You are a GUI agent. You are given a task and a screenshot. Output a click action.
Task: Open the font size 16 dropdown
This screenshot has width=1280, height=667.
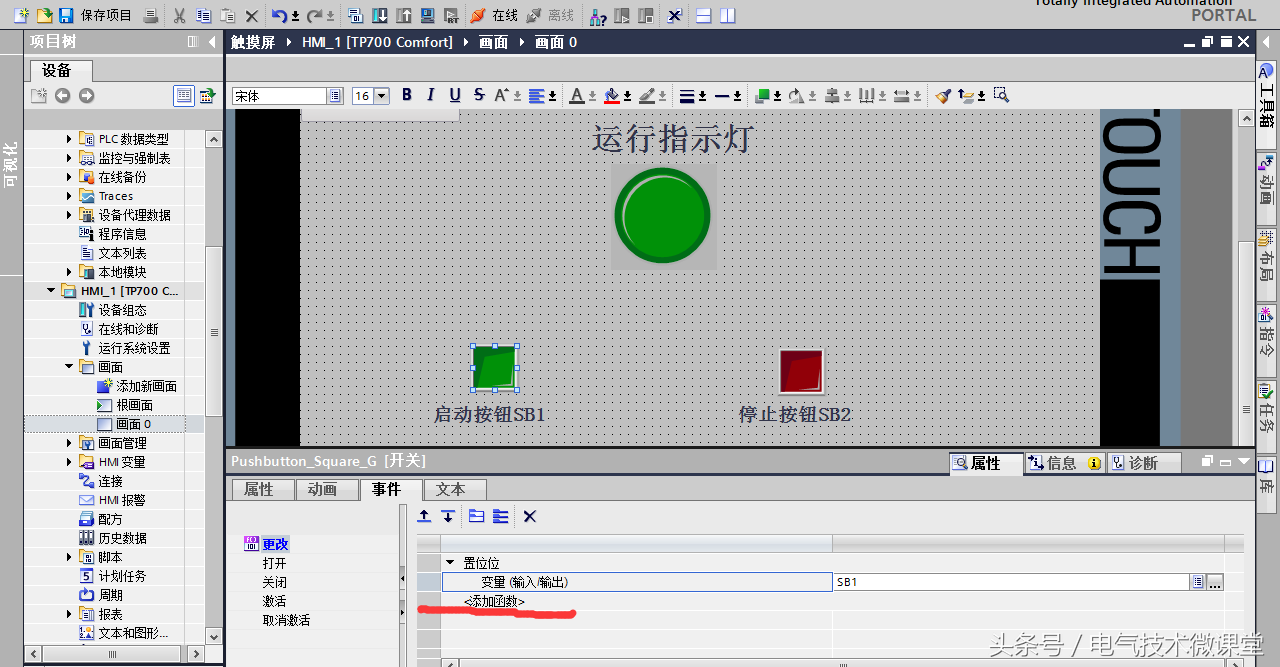[x=384, y=95]
